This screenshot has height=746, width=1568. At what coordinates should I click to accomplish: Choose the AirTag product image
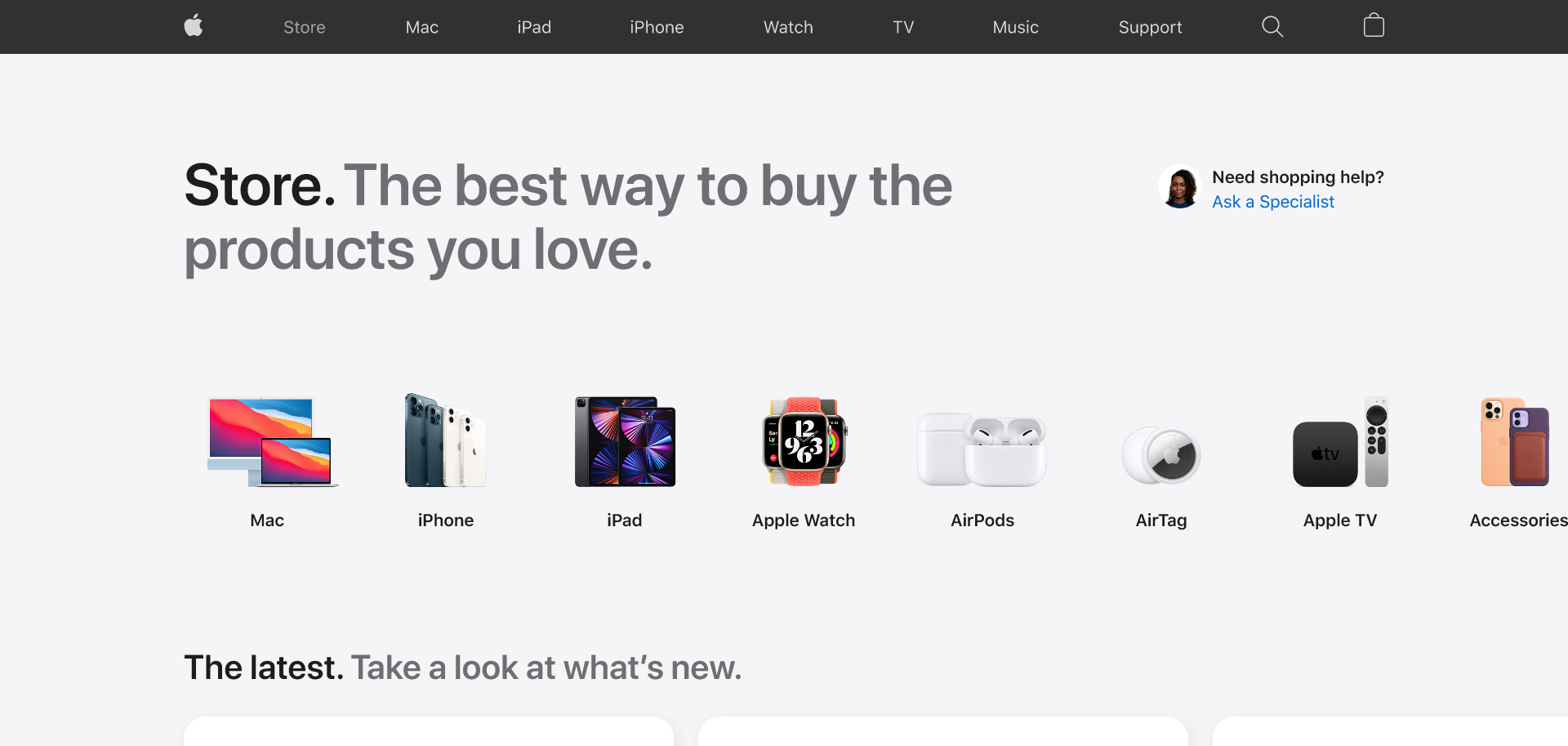(x=1161, y=455)
